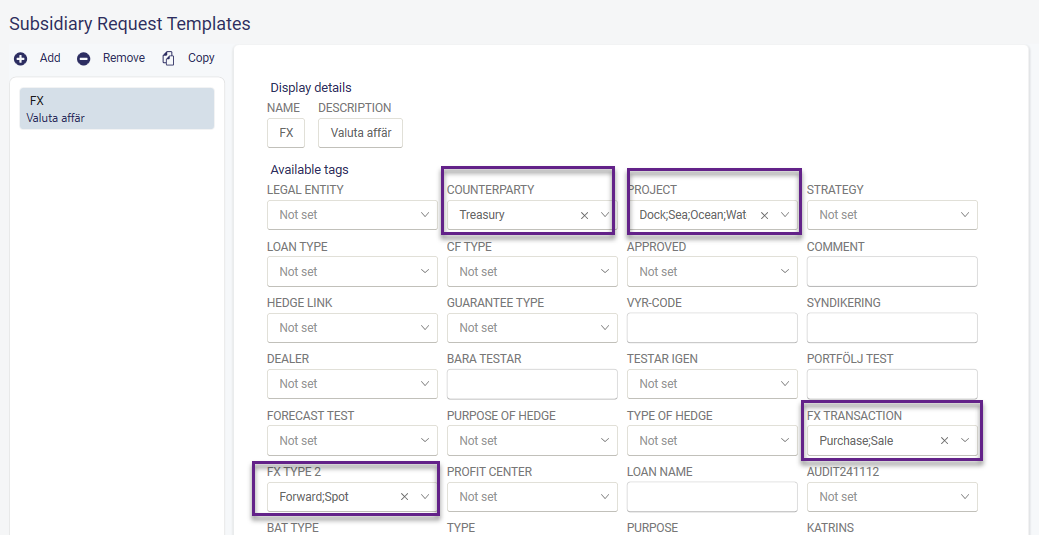The width and height of the screenshot is (1039, 535).
Task: Clear the FX Transaction Purchase;Sale value
Action: [944, 440]
